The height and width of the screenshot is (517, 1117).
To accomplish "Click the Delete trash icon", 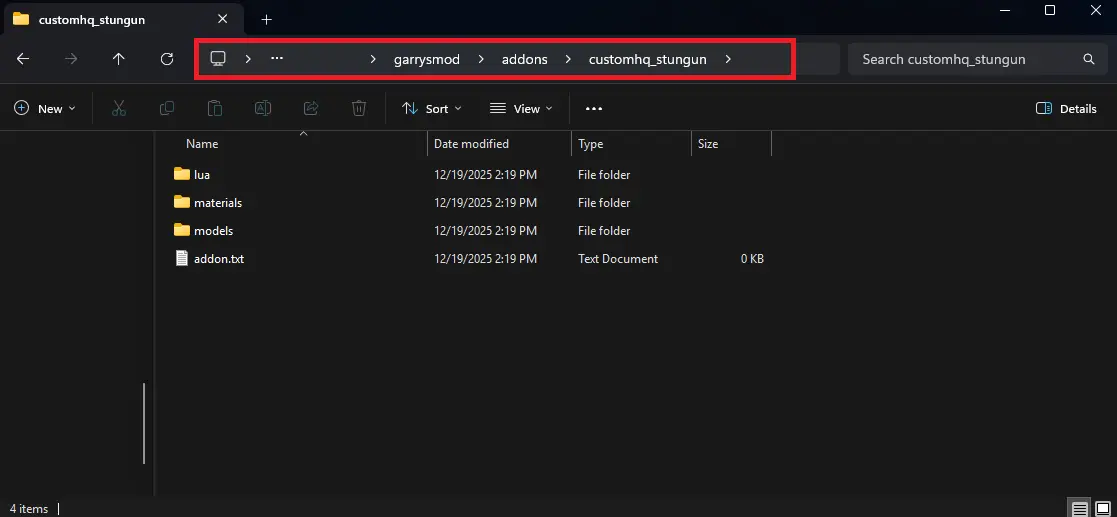I will tap(359, 108).
